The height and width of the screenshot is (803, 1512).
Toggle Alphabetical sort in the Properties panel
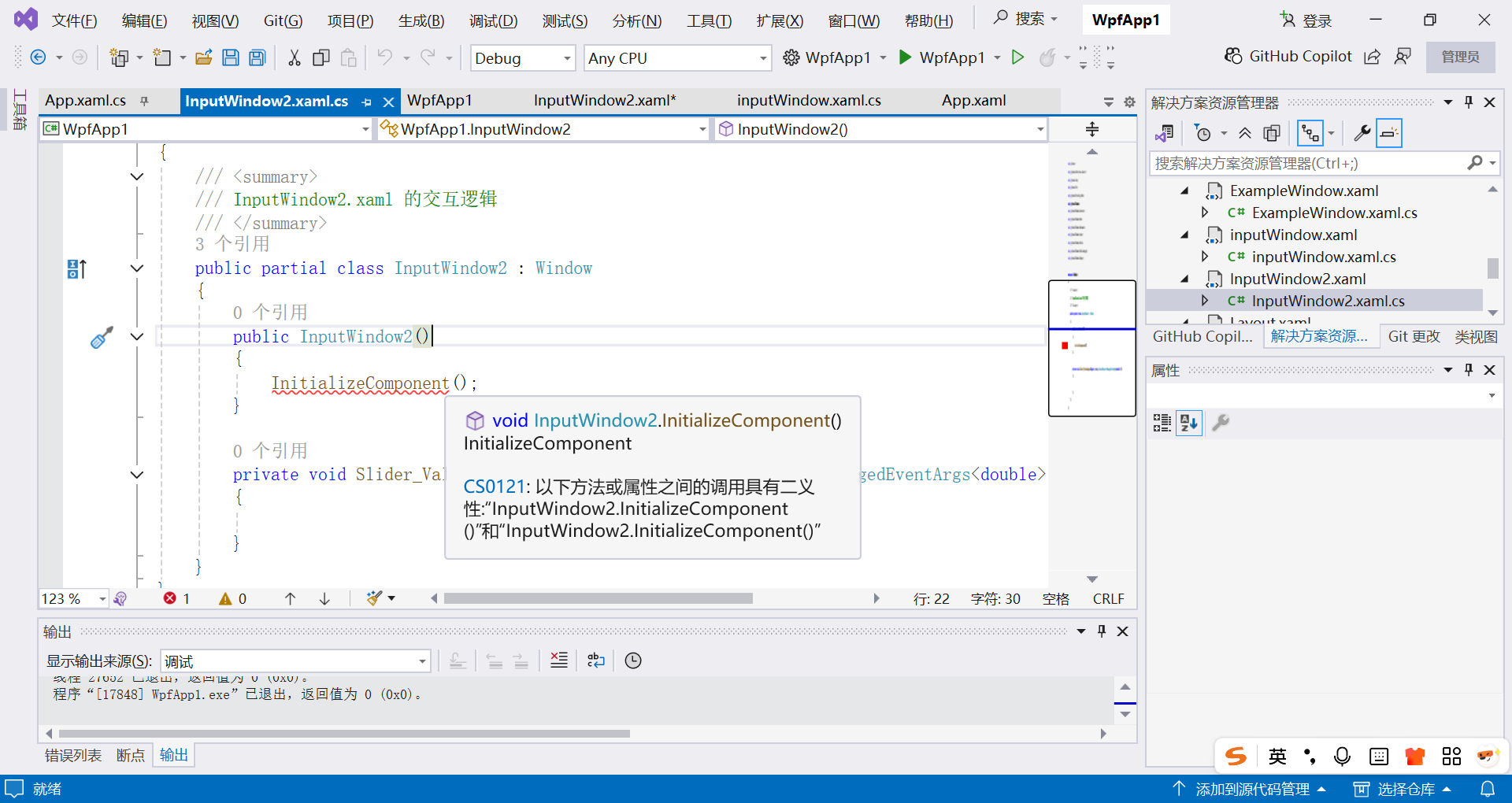(1189, 423)
